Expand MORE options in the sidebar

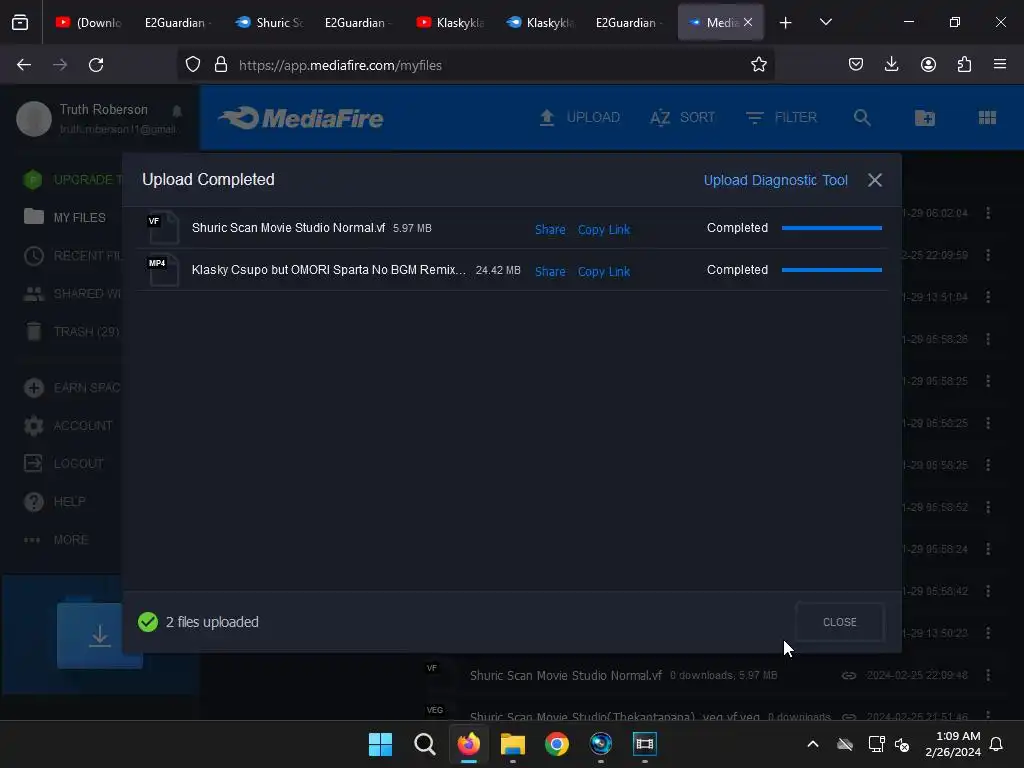point(56,540)
